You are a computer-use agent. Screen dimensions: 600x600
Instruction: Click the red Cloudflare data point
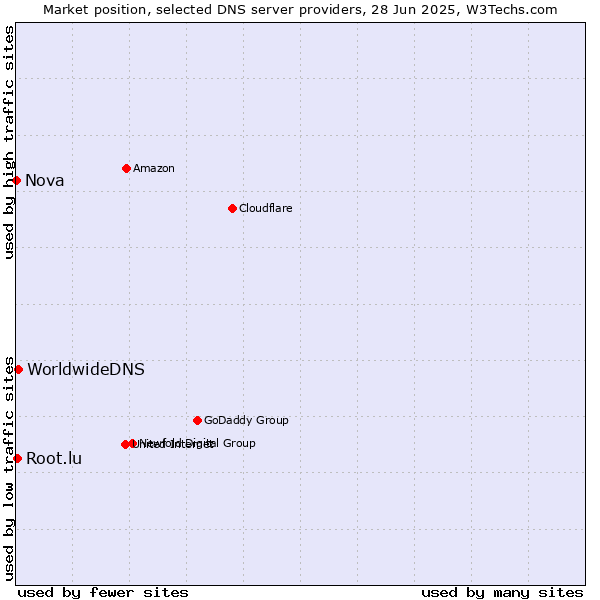tap(232, 209)
